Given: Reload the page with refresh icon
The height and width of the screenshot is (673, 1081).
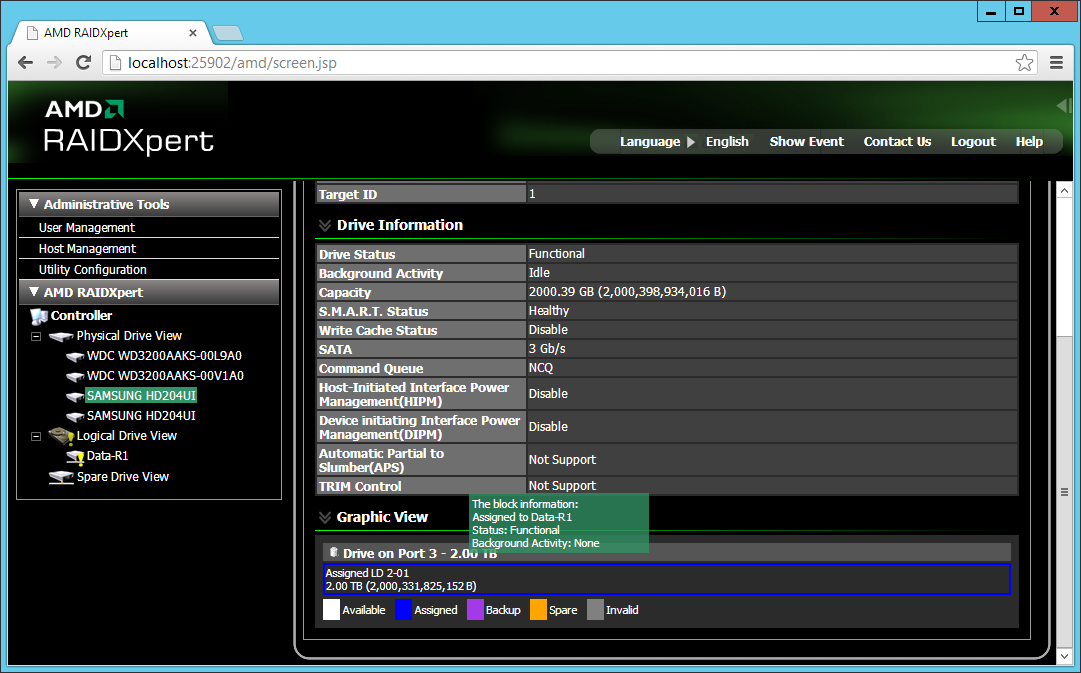Looking at the screenshot, I should pos(83,63).
